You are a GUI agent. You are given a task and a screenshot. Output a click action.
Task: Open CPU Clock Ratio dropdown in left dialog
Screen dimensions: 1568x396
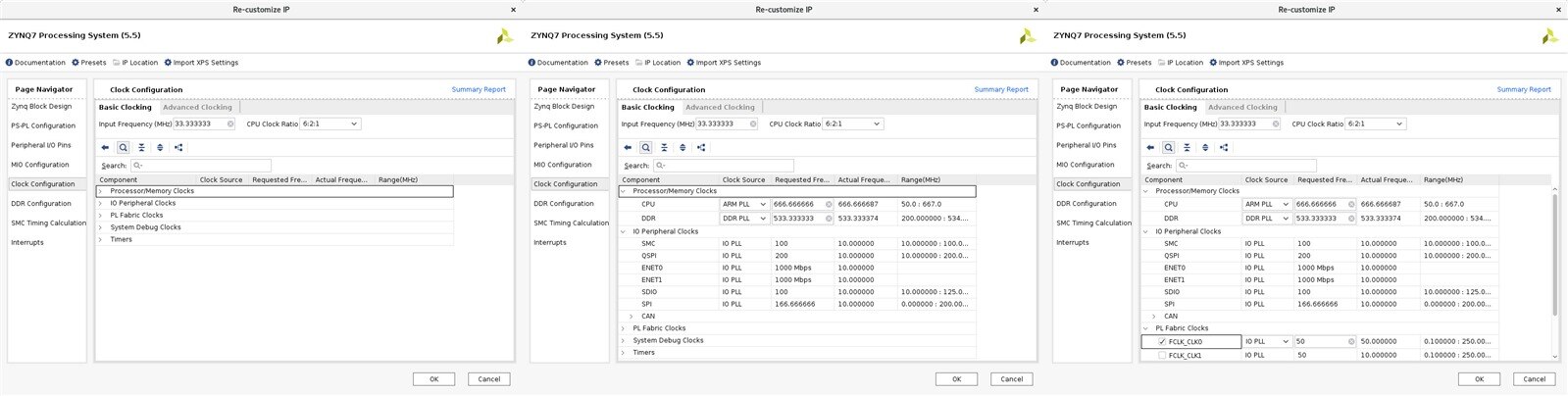coord(330,124)
